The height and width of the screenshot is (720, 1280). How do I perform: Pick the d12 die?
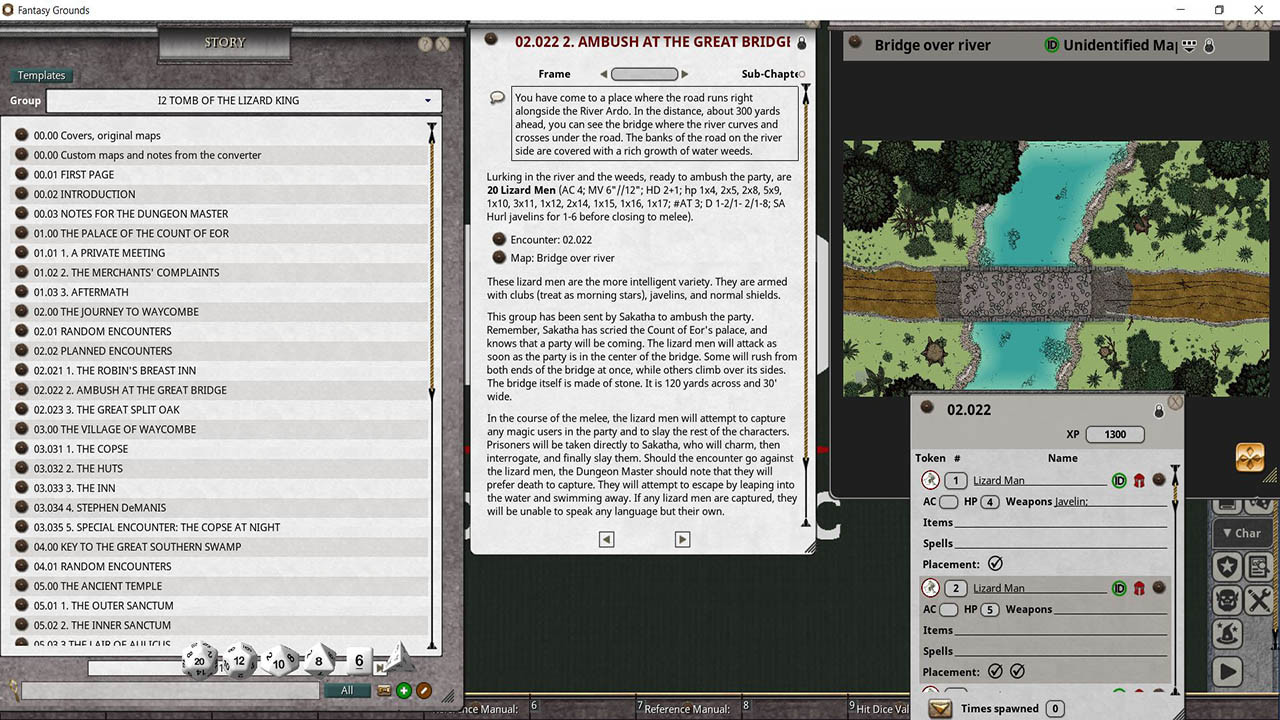point(239,660)
